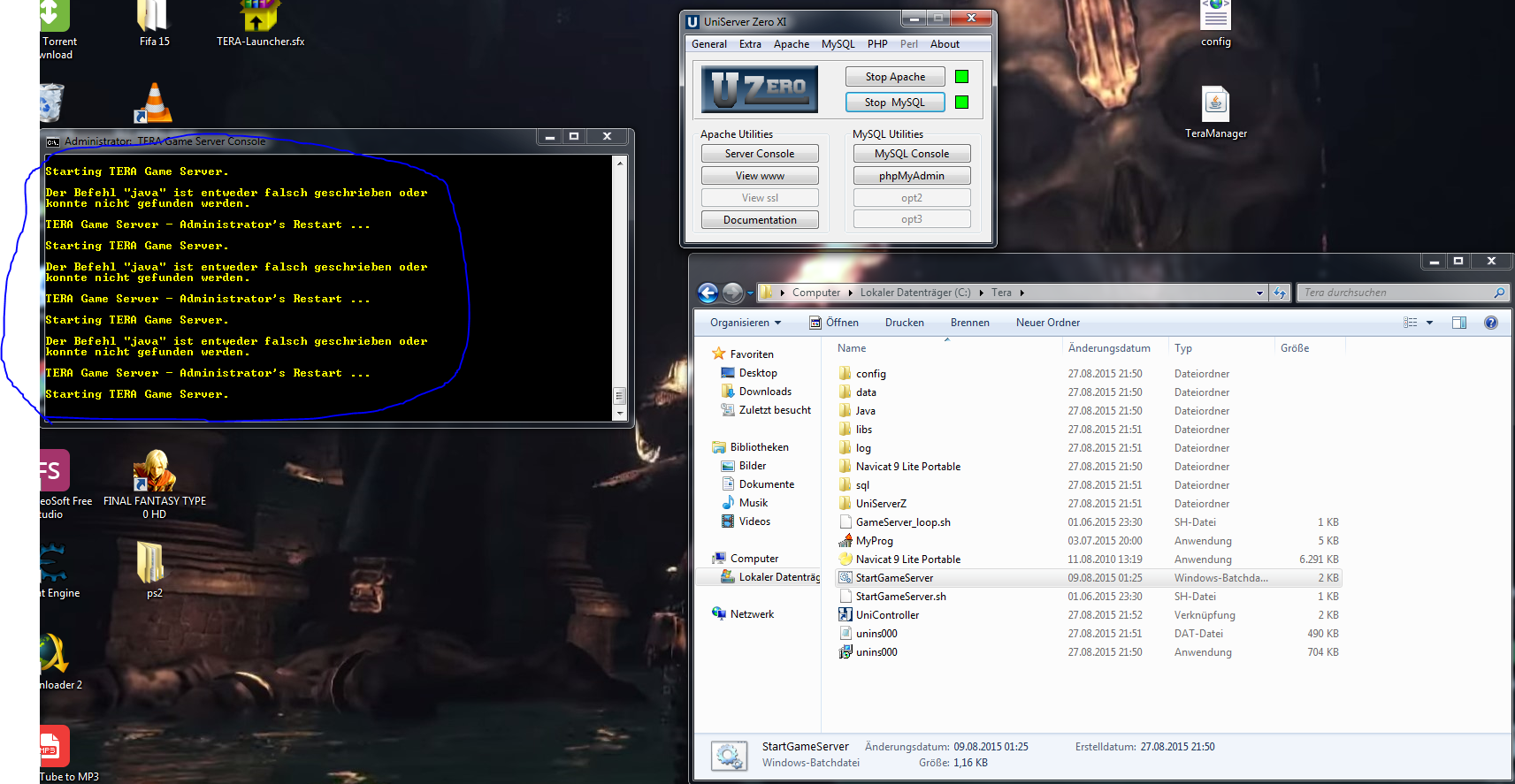
Task: Expand the breadcrumb arrow after Computer
Action: click(x=851, y=293)
